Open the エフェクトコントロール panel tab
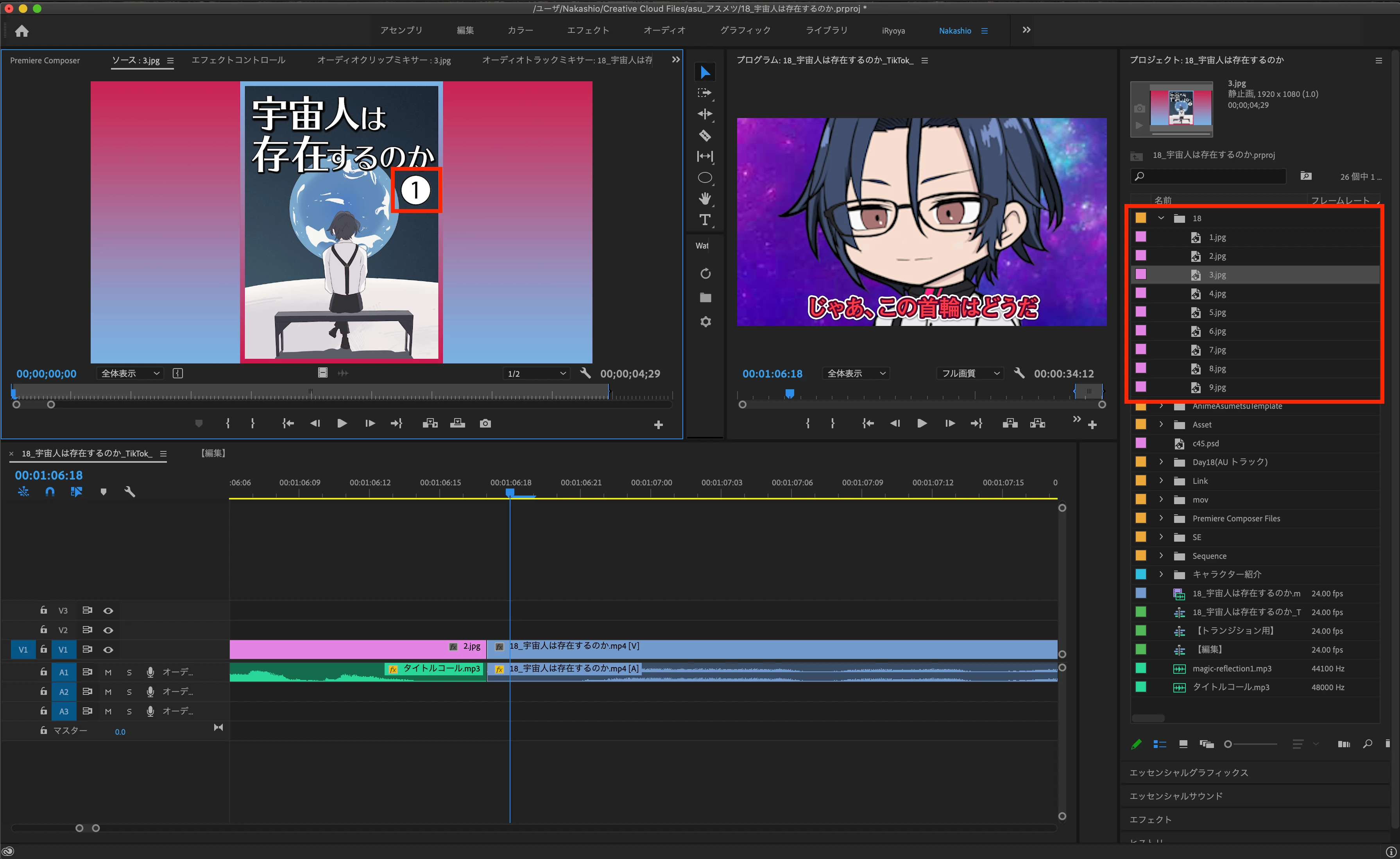 tap(238, 60)
